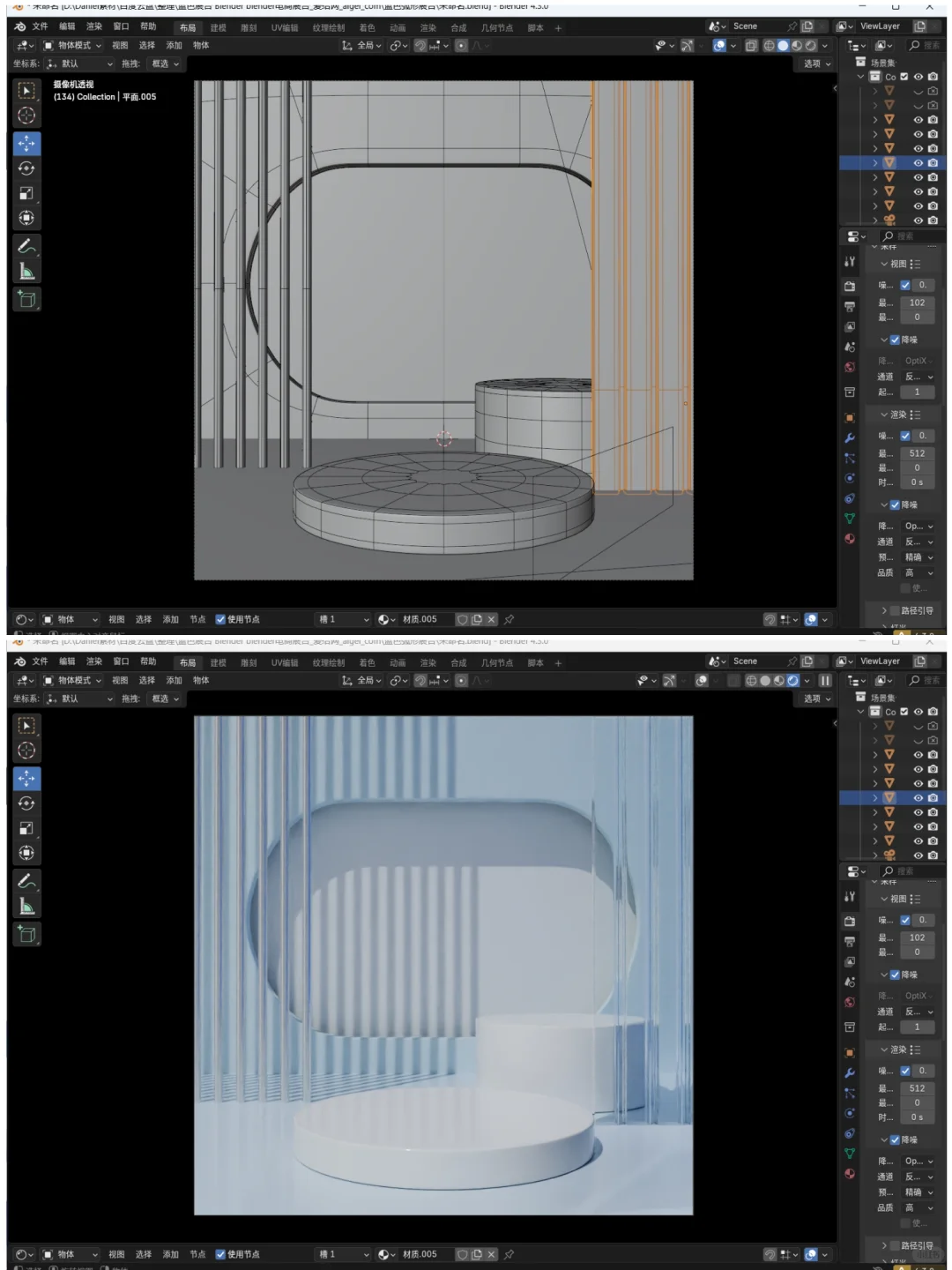This screenshot has width=952, height=1270.
Task: Click 视图 in bottom window viewport header
Action: [x=120, y=681]
